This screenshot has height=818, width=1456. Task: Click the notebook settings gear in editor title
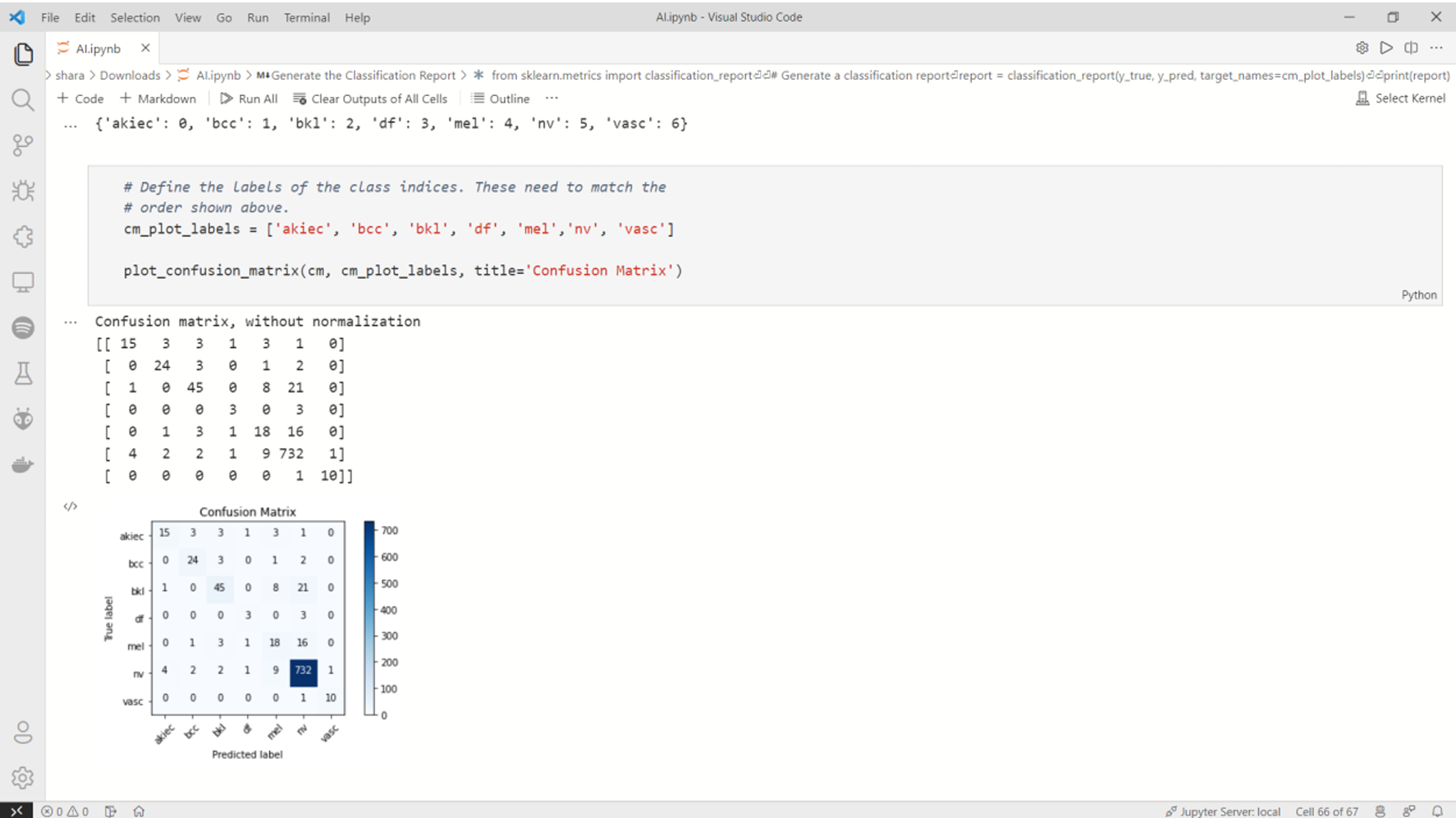1362,48
